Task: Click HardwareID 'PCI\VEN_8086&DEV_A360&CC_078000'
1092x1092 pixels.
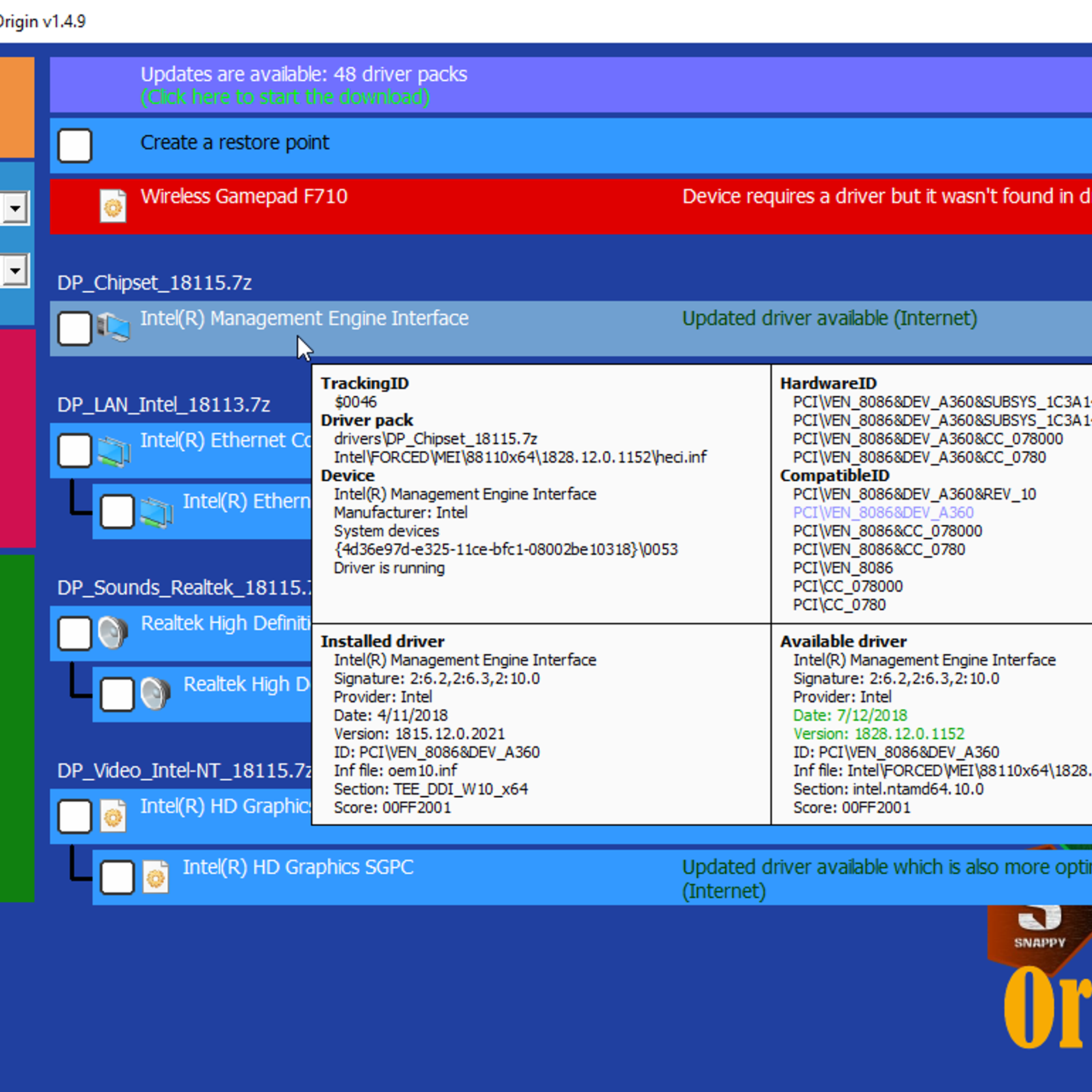Action: (928, 439)
